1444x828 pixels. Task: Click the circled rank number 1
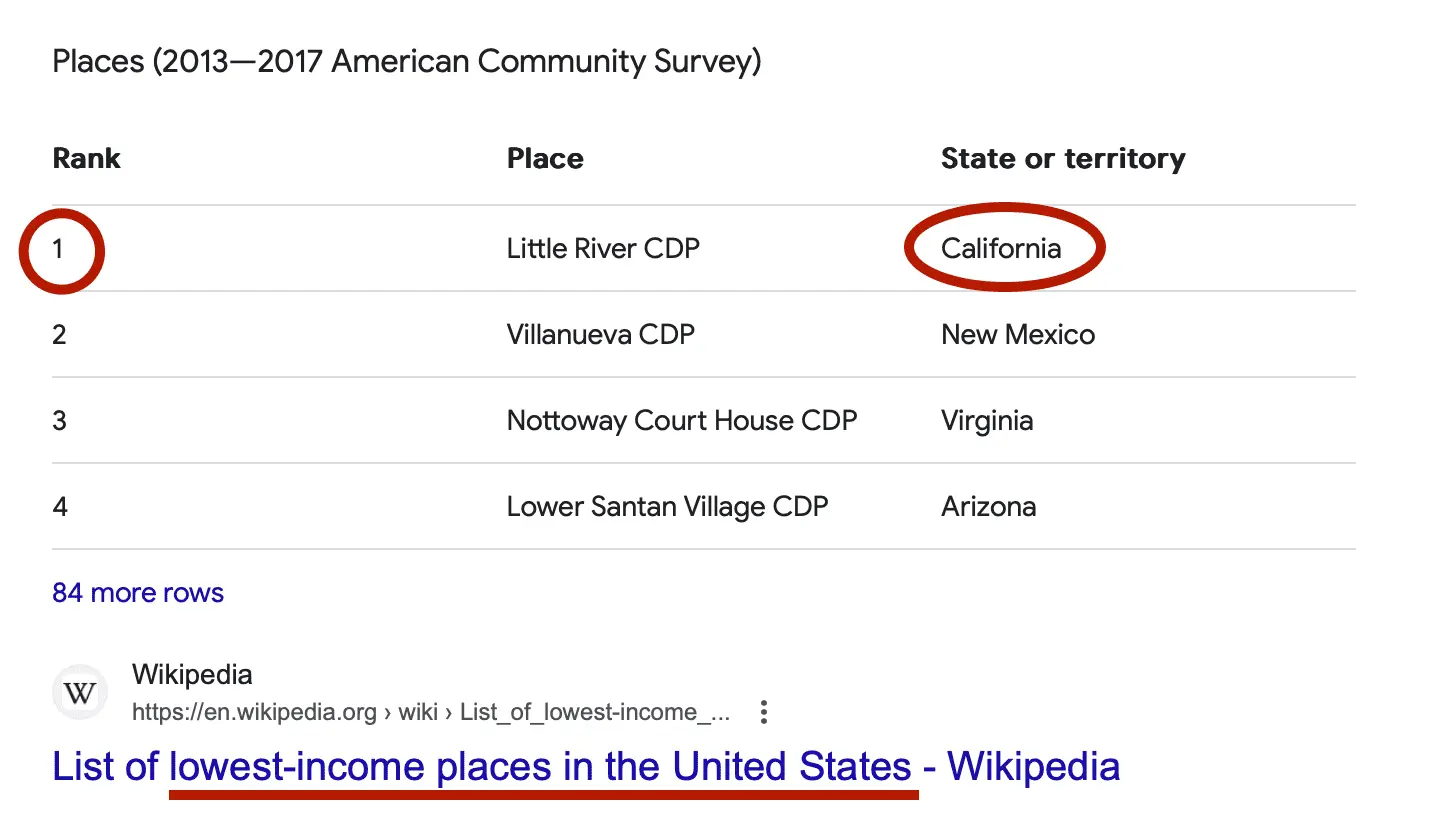[59, 248]
